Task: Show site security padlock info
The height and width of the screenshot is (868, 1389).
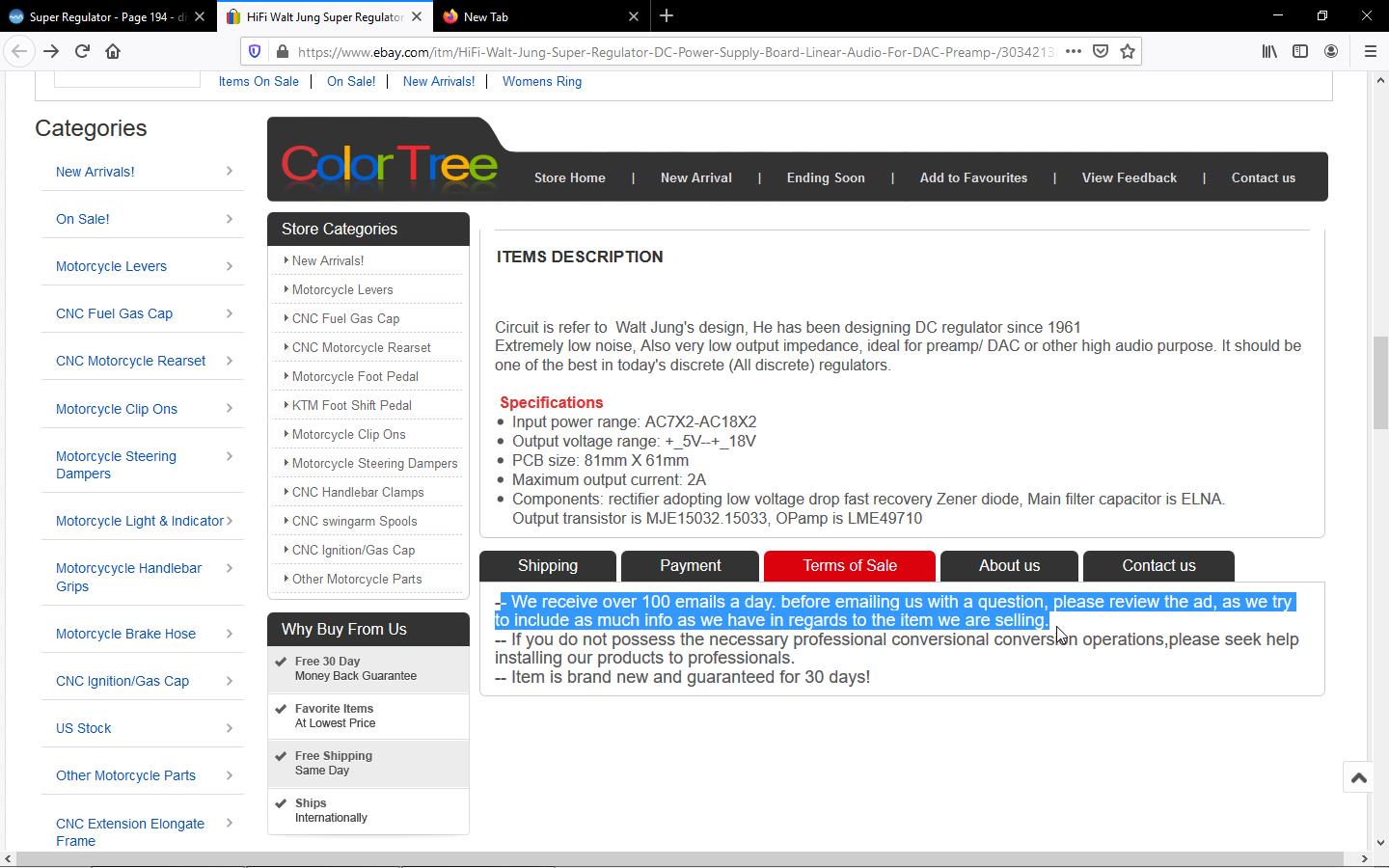Action: click(281, 51)
